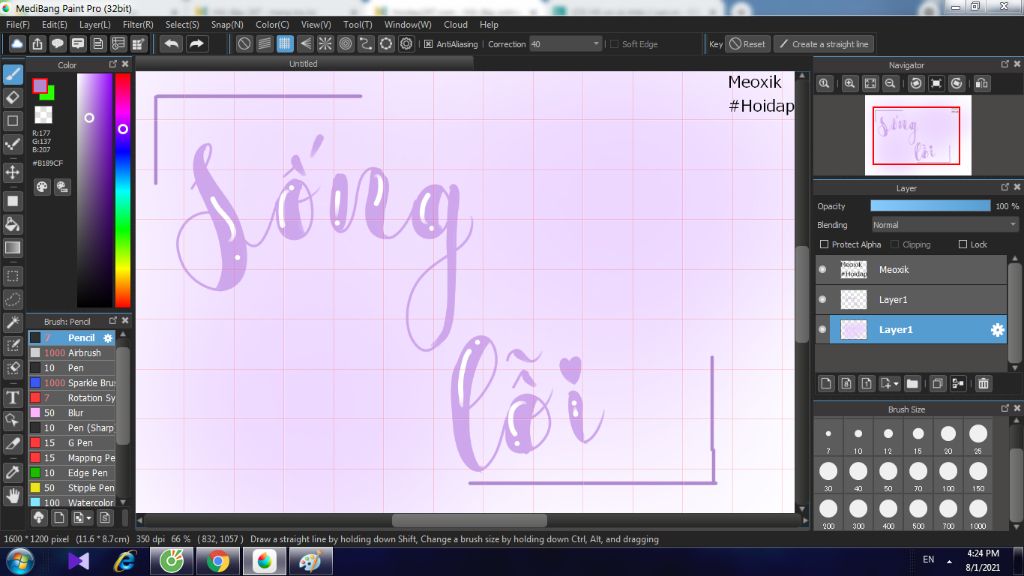
Task: Select the Move tool
Action: tap(12, 172)
